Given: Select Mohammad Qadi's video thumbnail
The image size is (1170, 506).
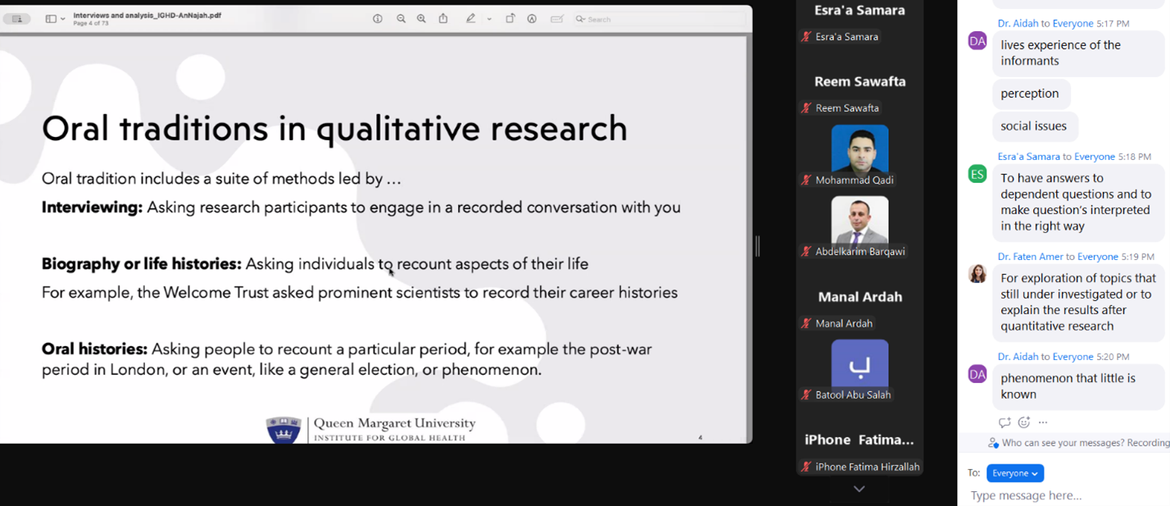Looking at the screenshot, I should (x=860, y=149).
